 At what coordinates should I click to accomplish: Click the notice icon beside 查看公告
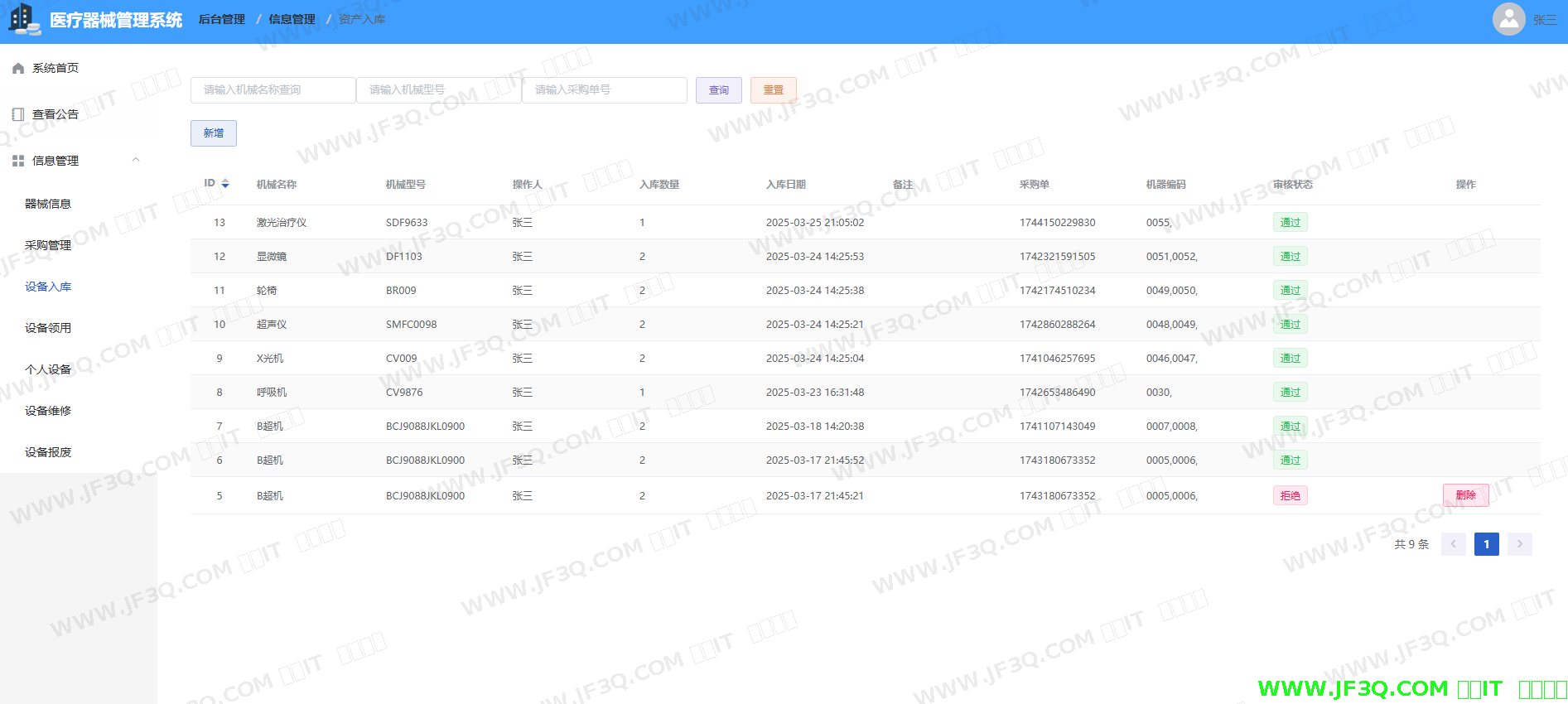pos(18,114)
